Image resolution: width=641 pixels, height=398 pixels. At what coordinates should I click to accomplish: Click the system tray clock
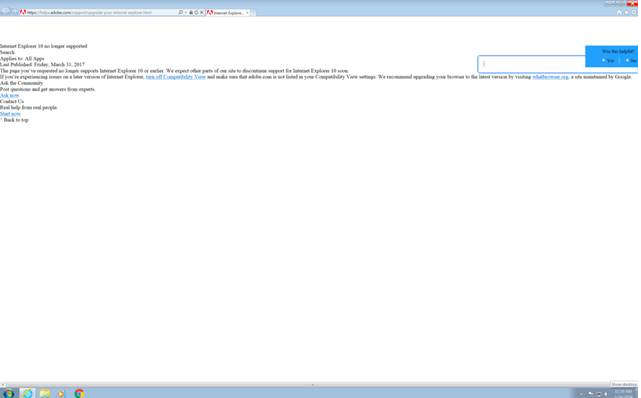pyautogui.click(x=624, y=393)
